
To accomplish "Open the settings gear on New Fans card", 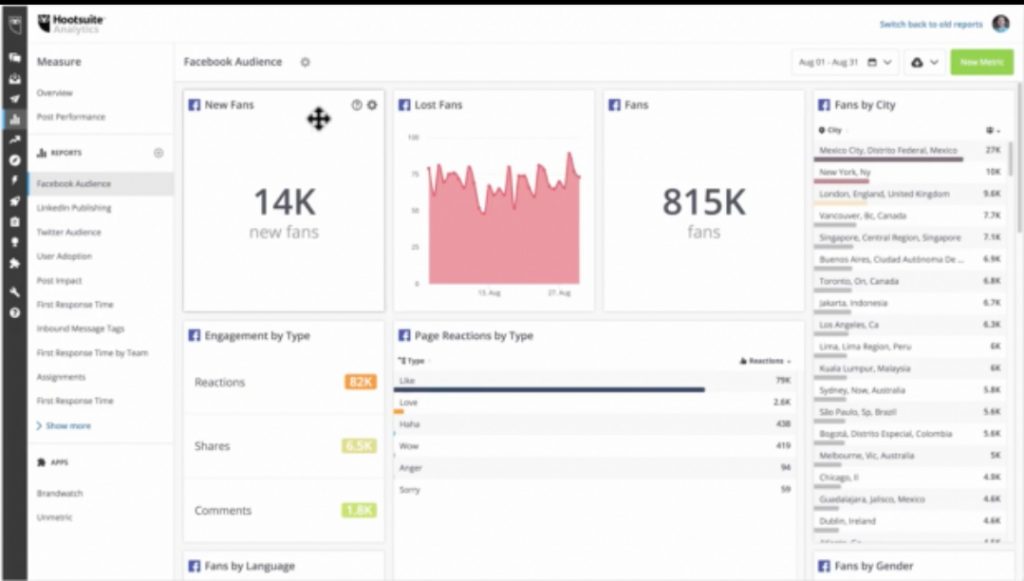I will click(372, 105).
